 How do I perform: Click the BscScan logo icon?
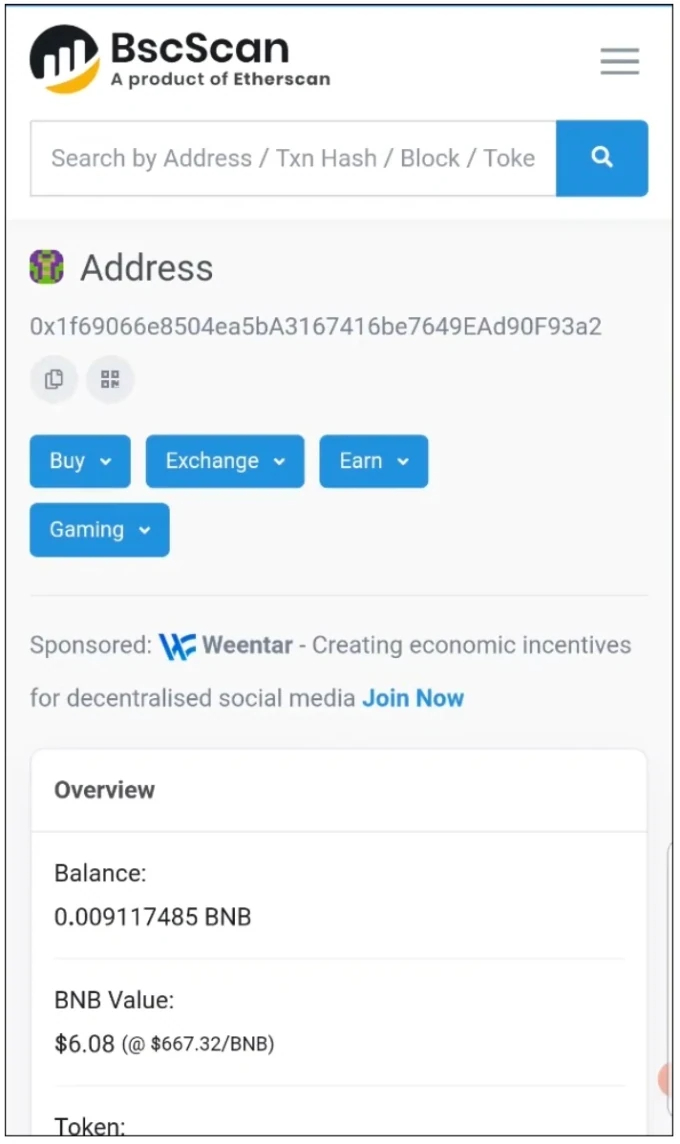coord(64,59)
